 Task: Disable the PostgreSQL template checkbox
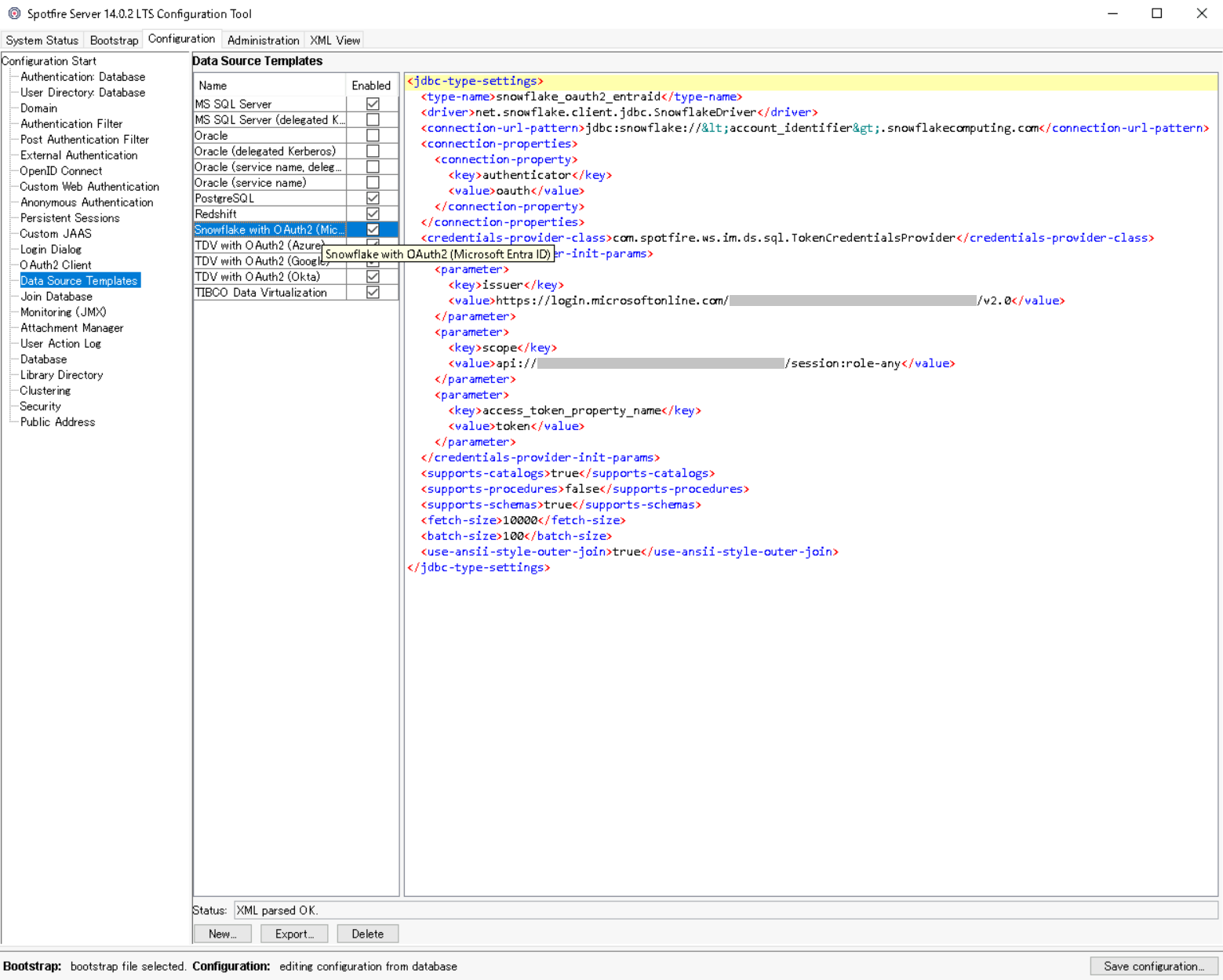(x=373, y=198)
